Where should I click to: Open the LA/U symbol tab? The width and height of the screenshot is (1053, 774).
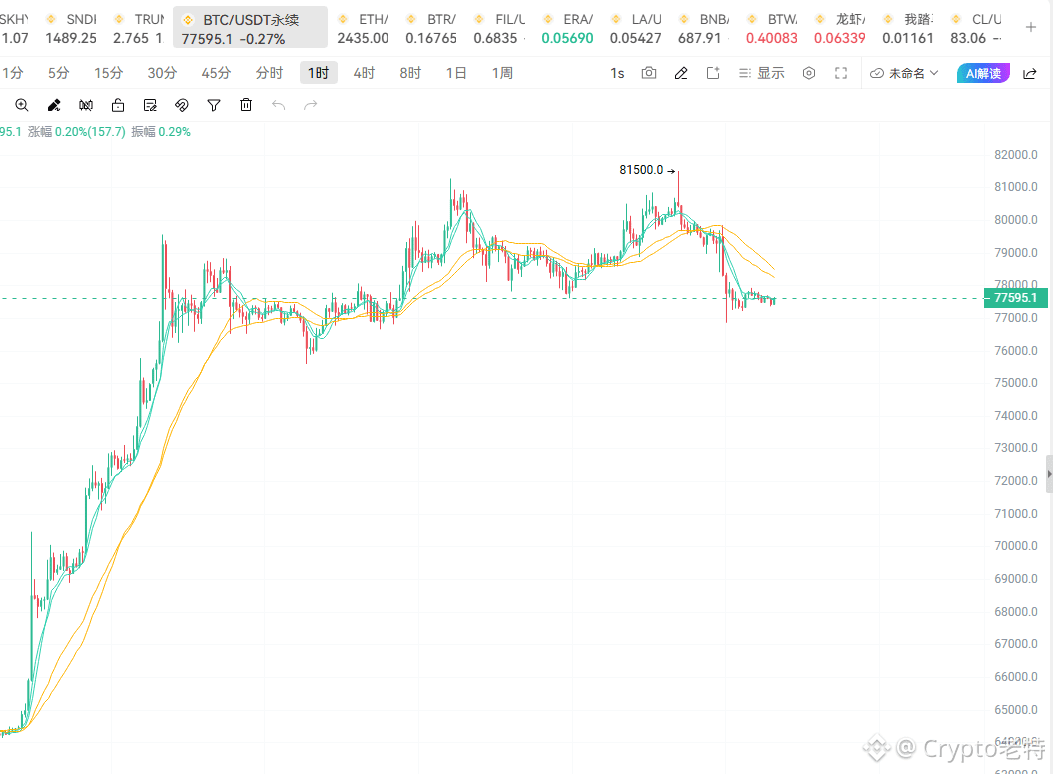[635, 28]
